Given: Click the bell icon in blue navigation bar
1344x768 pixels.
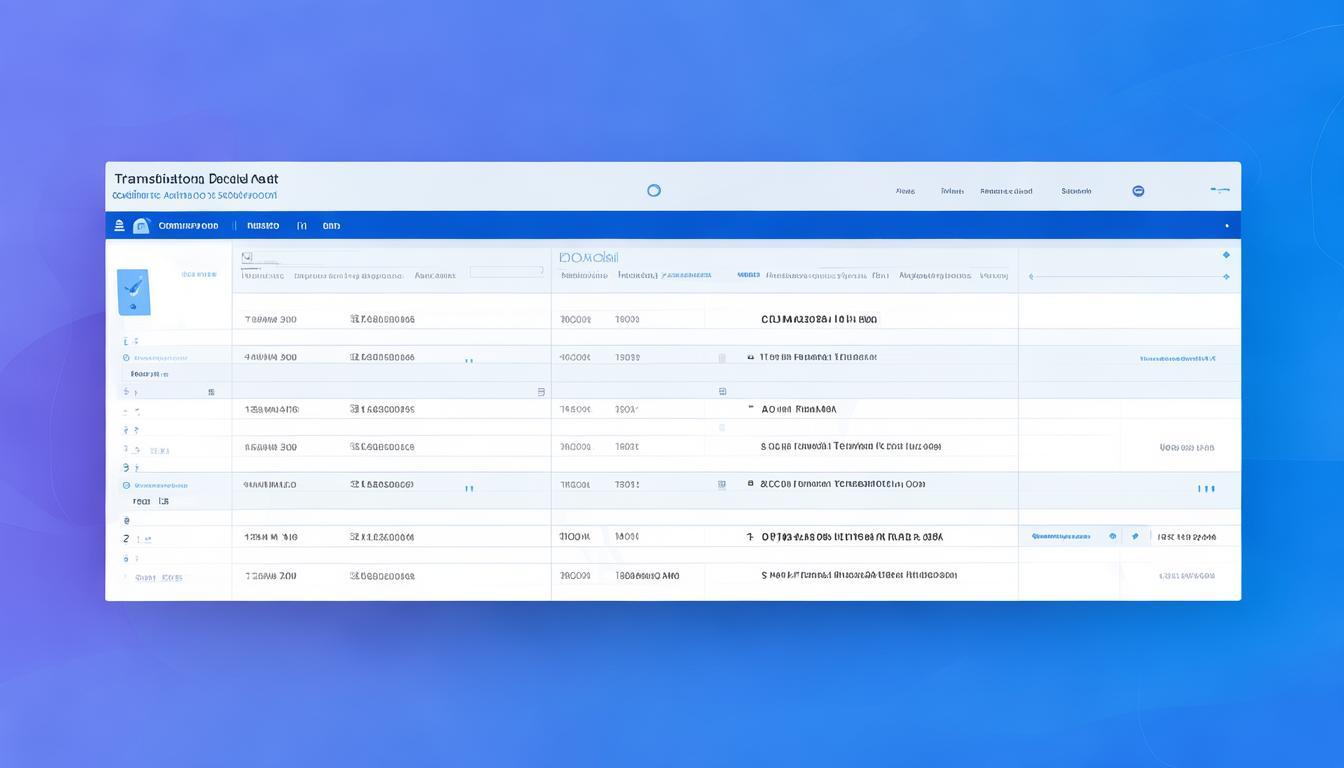Looking at the screenshot, I should (120, 226).
